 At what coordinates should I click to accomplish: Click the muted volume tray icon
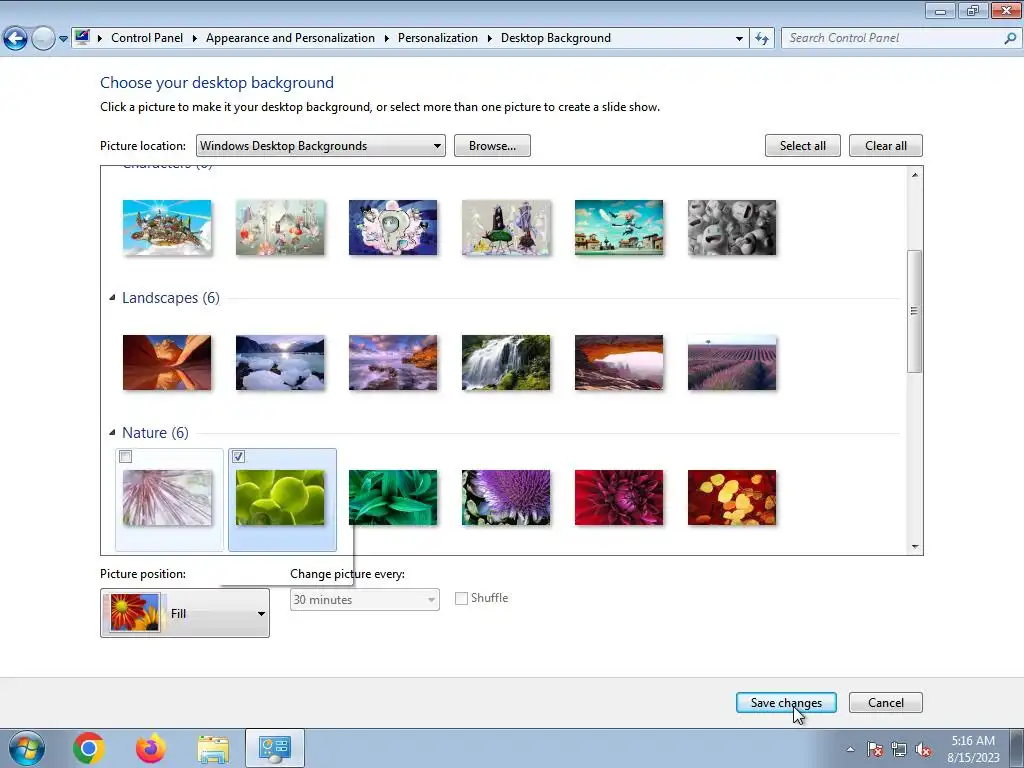coord(923,749)
